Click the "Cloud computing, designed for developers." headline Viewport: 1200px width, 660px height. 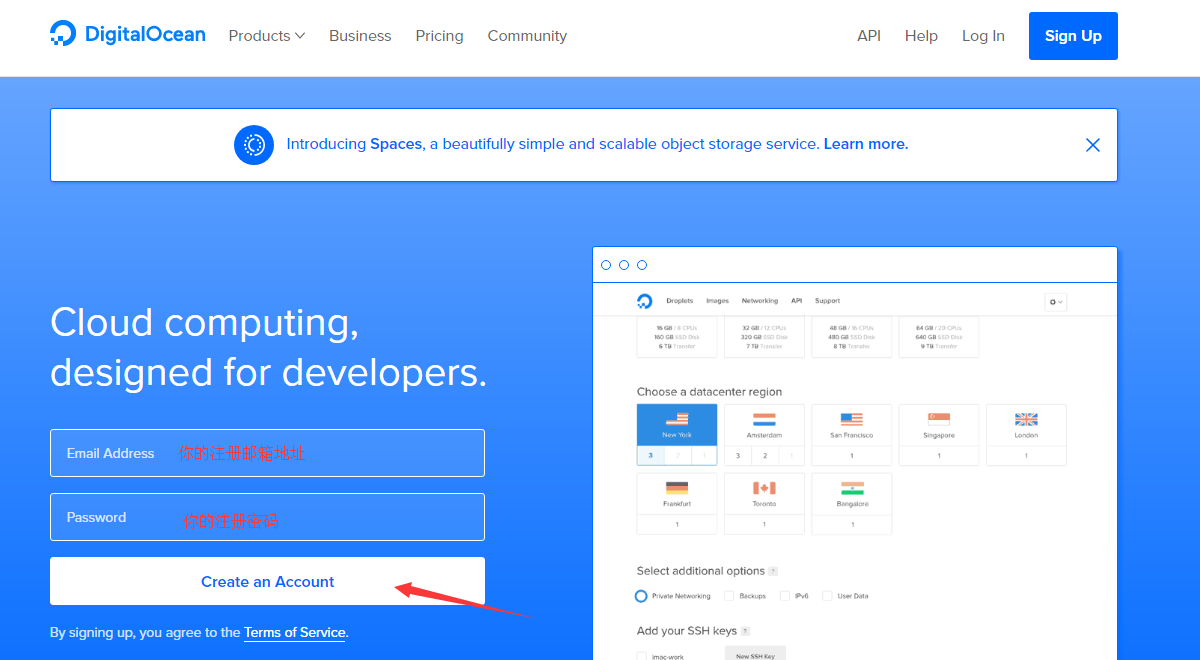tap(269, 347)
